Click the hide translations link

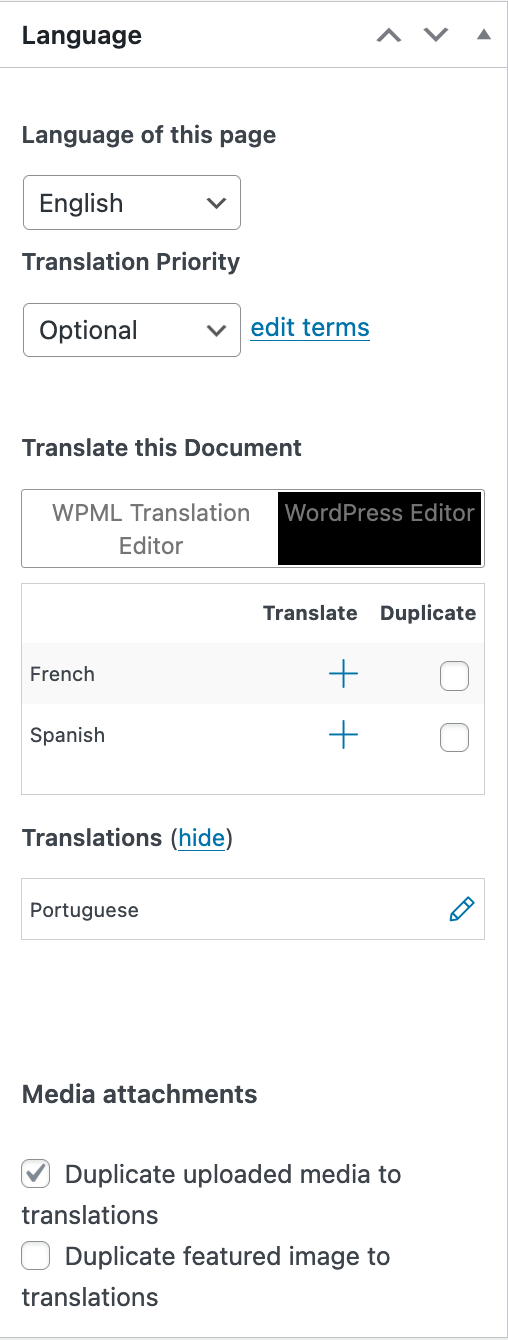click(x=201, y=838)
